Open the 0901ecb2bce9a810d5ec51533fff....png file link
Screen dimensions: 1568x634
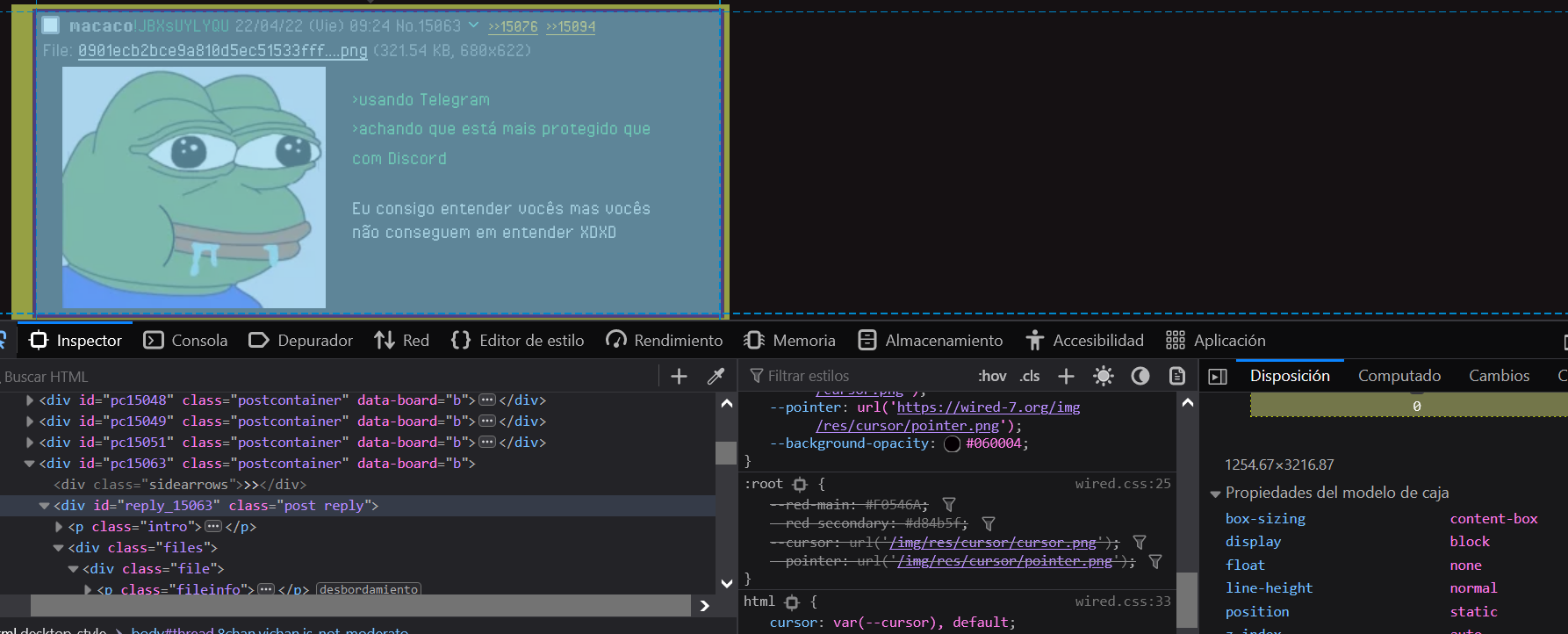point(223,51)
